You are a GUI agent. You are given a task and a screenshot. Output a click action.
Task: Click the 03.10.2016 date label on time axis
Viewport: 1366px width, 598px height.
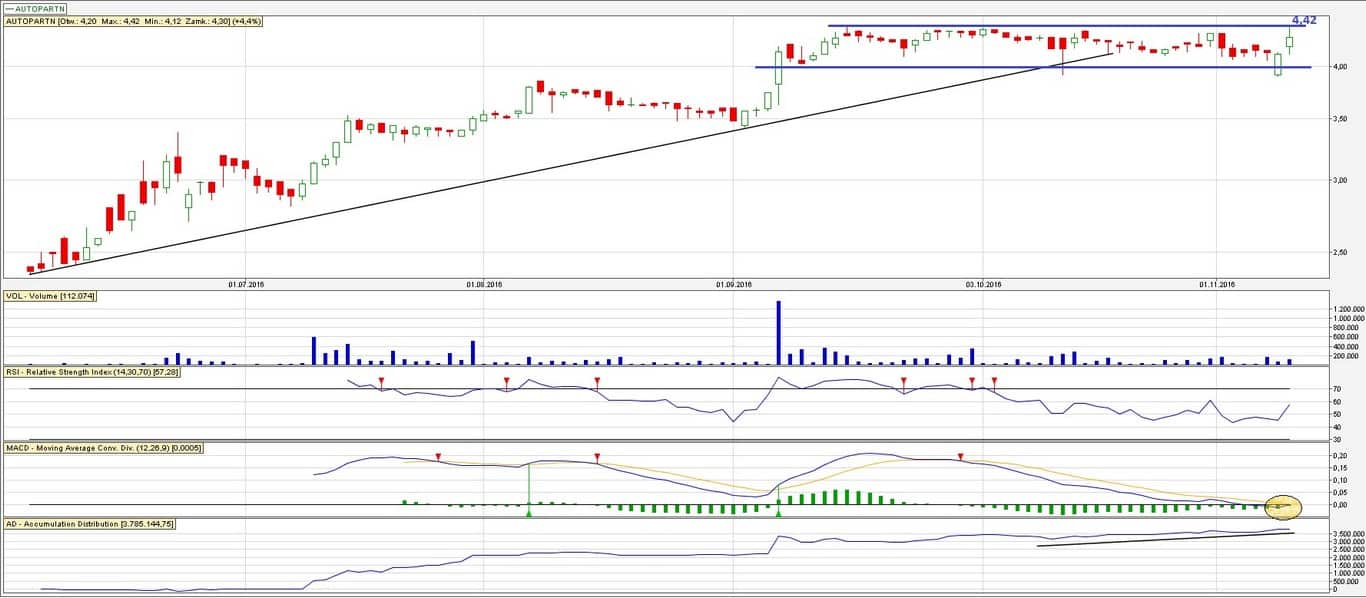(983, 285)
